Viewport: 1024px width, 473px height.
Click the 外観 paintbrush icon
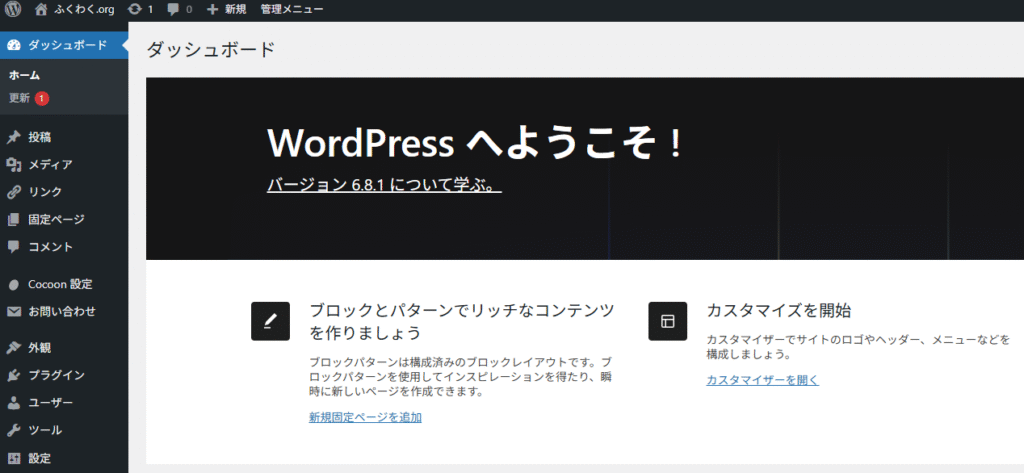(x=14, y=348)
